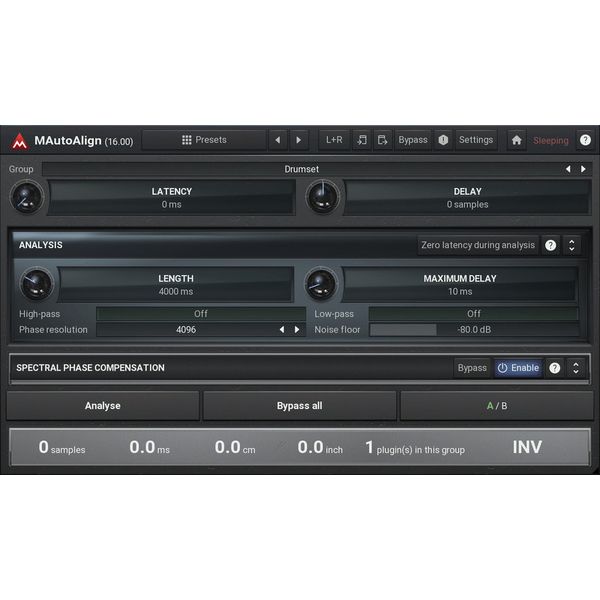Screen dimensions: 600x600
Task: Open help for the Analysis section
Action: click(550, 245)
